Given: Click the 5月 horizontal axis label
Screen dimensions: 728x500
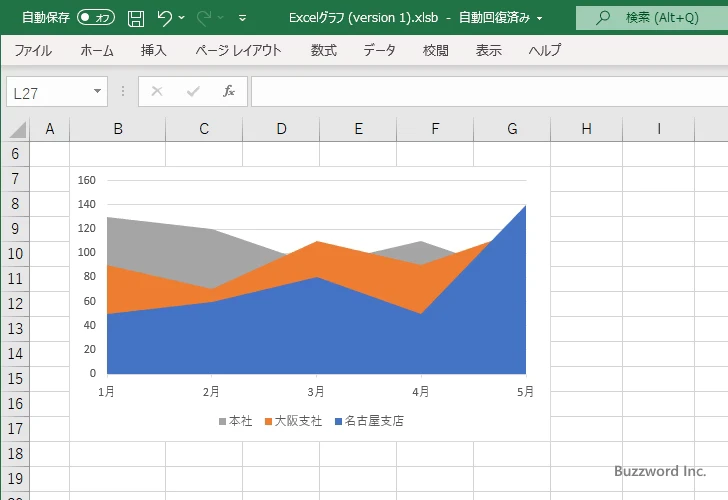Looking at the screenshot, I should pyautogui.click(x=526, y=392).
